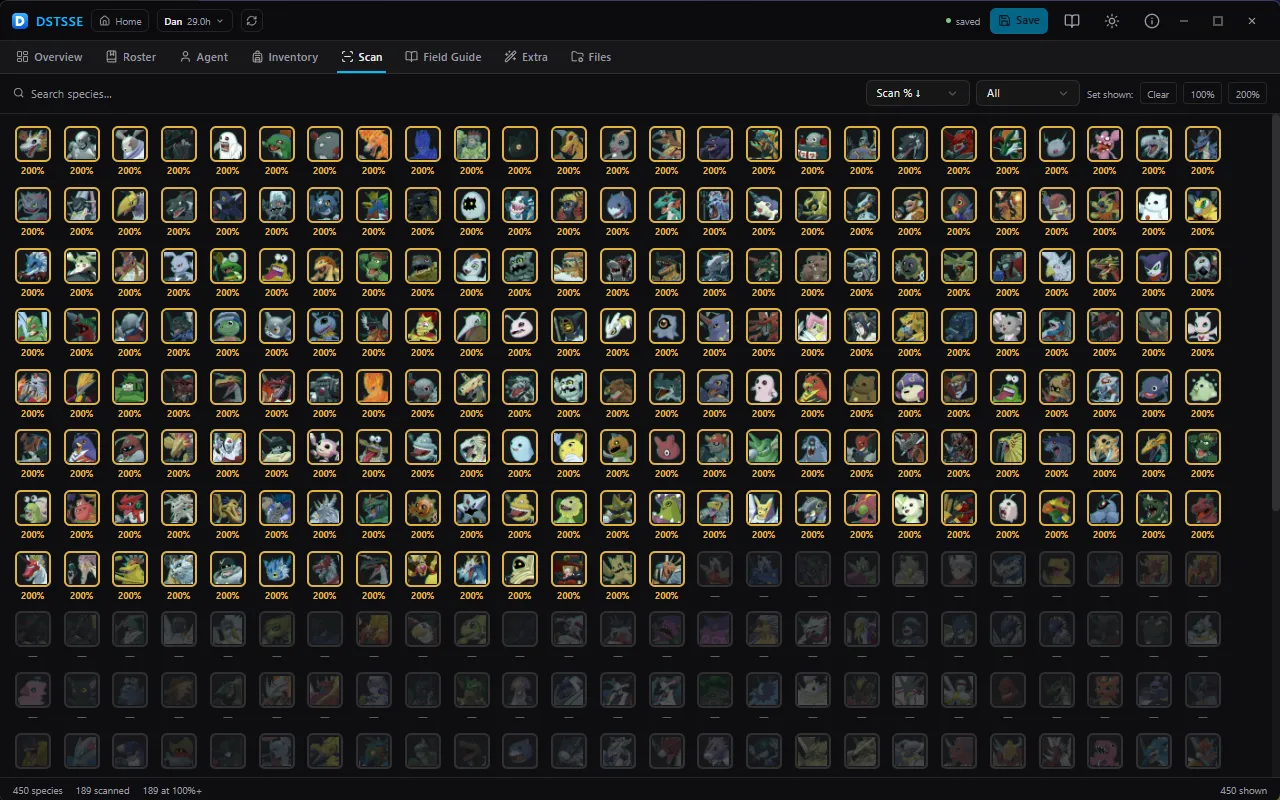
Task: Select the white star-shaped species thumbnail
Action: click(472, 509)
